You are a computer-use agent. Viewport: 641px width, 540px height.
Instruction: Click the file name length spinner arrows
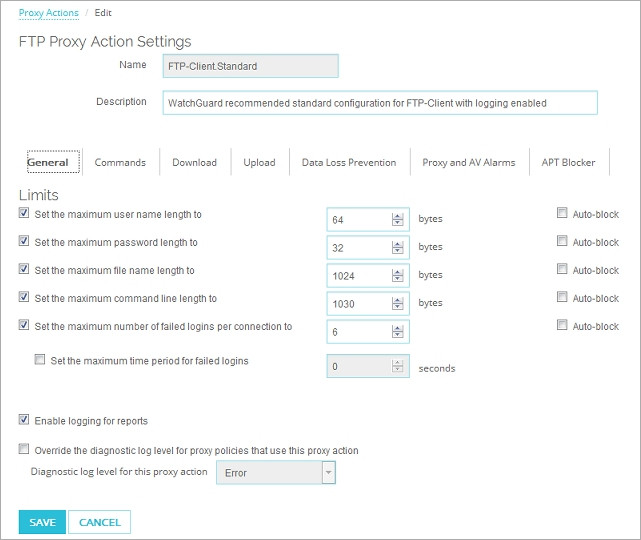click(x=397, y=276)
